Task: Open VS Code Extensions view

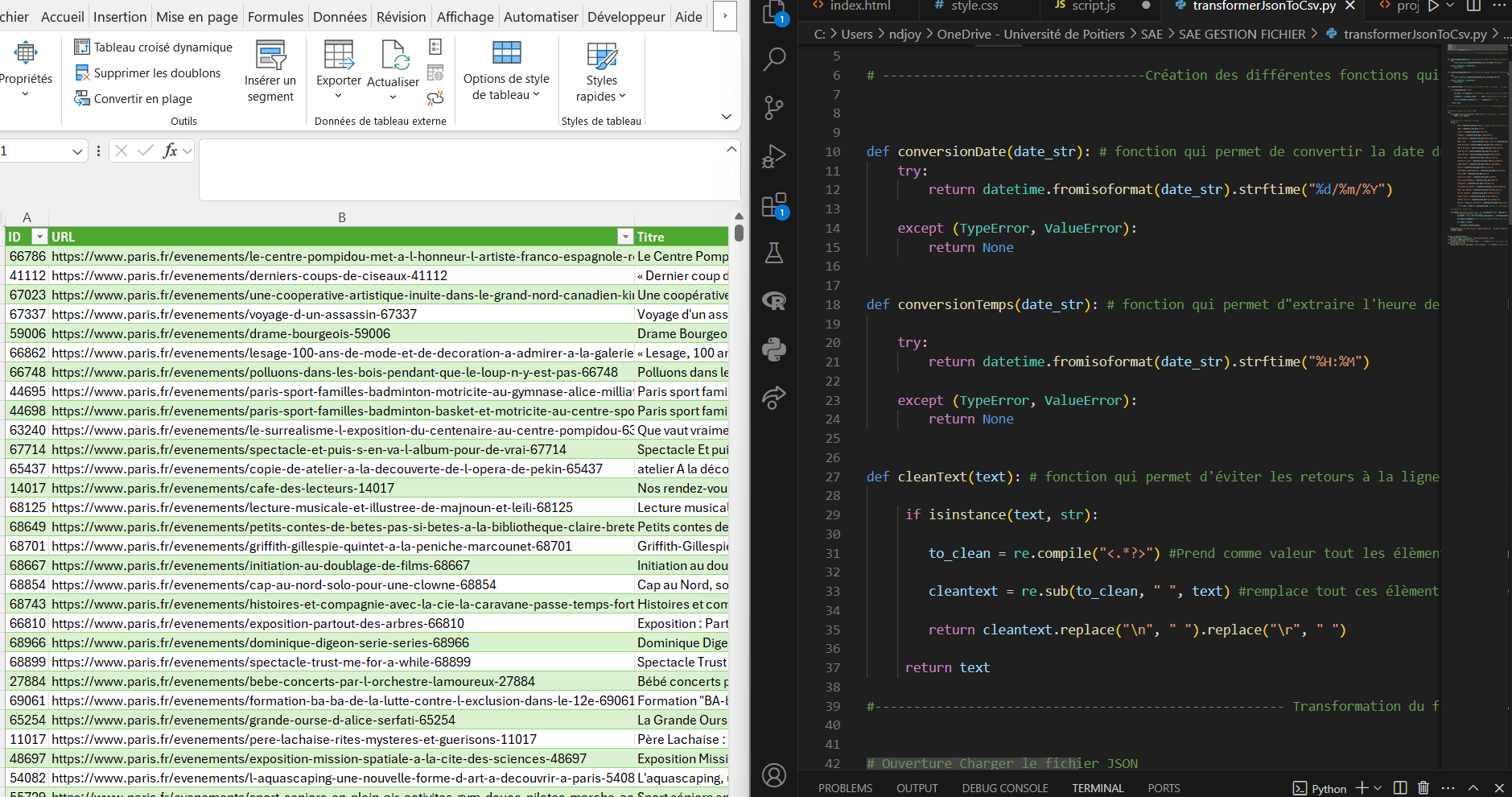Action: click(x=774, y=205)
